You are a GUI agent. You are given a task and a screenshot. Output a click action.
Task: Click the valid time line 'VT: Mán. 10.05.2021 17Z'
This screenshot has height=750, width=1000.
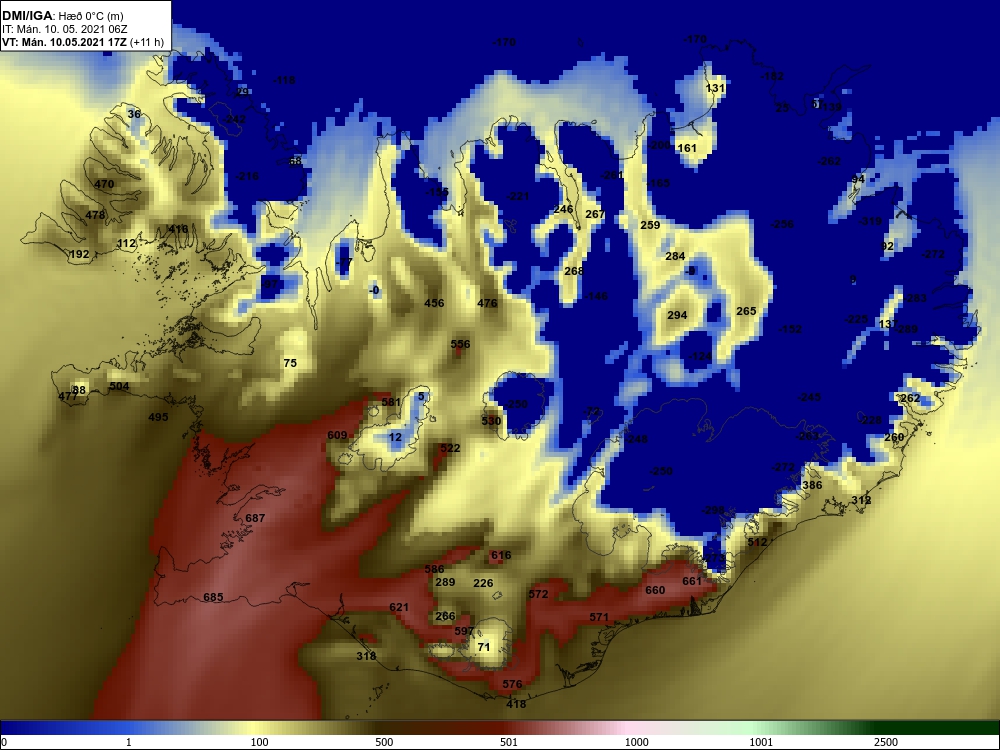point(64,43)
